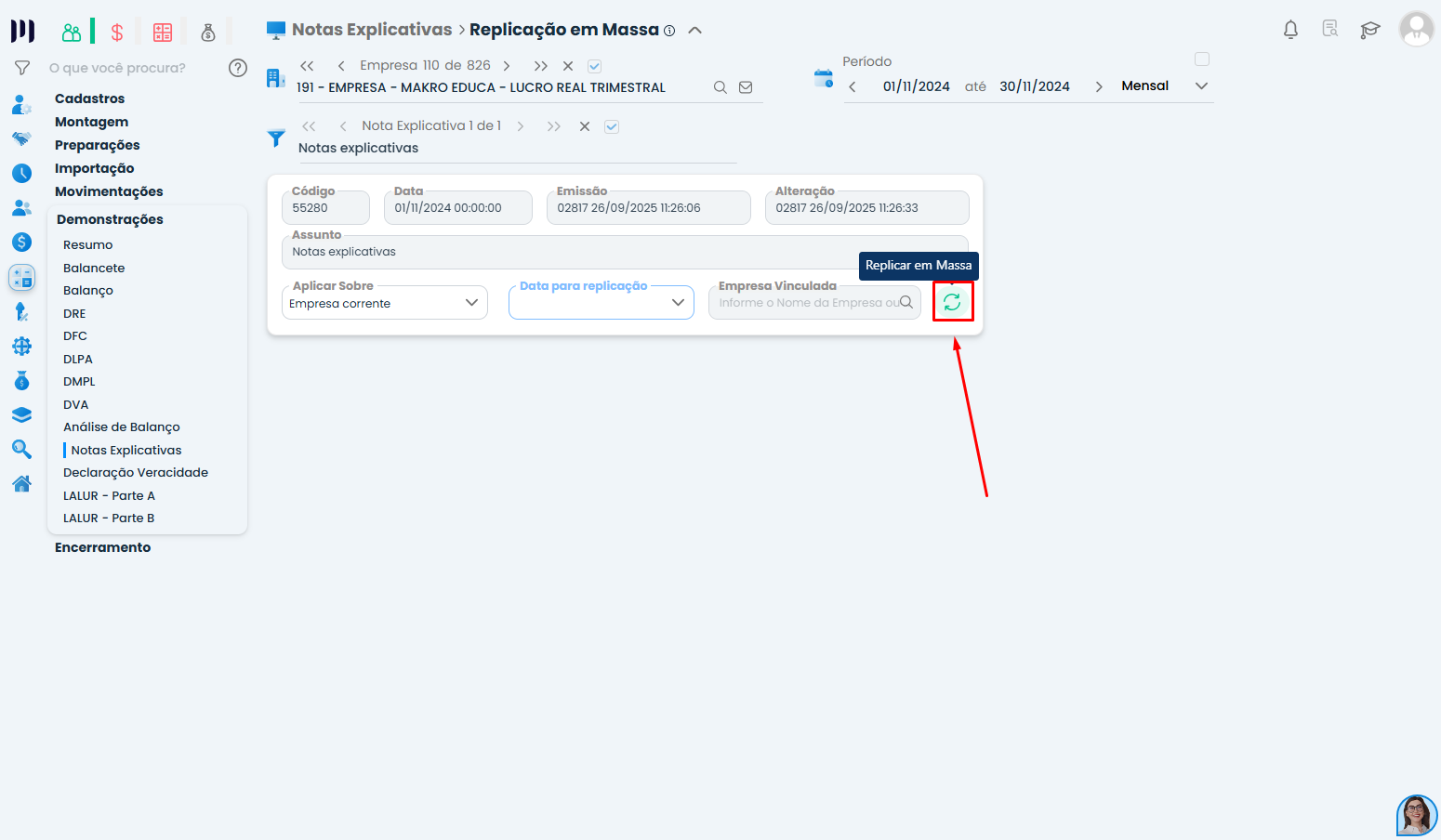Toggle the checkbox above the Mensal dropdown

(1202, 59)
